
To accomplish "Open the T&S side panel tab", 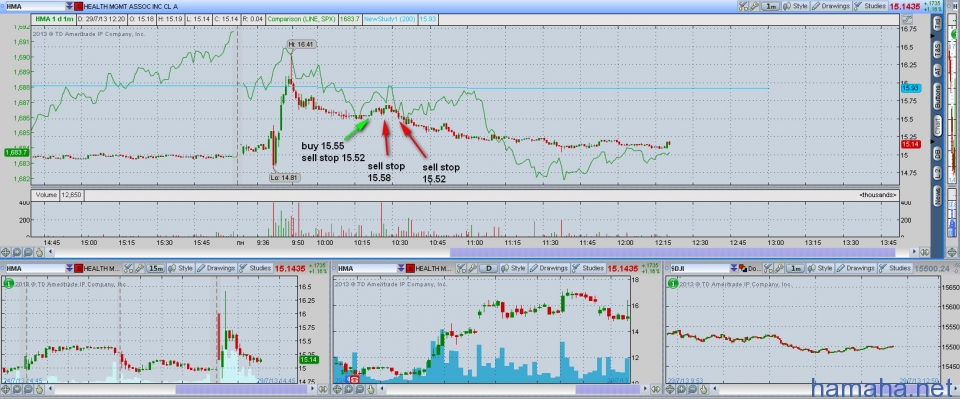I will point(937,50).
